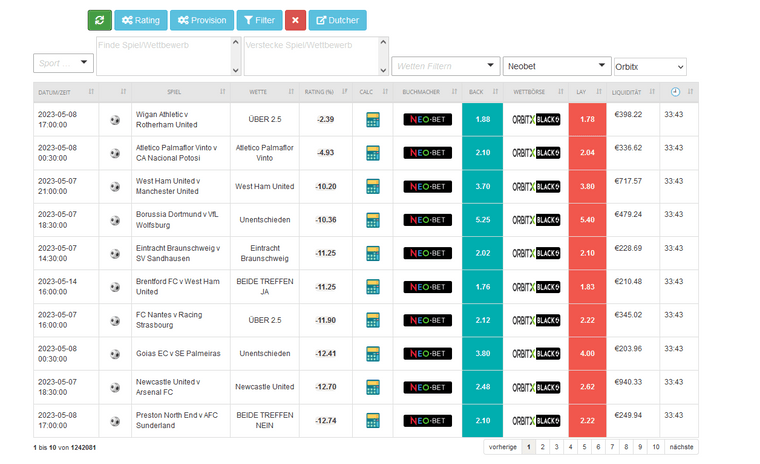Select 'BEIDE TREFFEN NEIN' bet cell

click(265, 420)
